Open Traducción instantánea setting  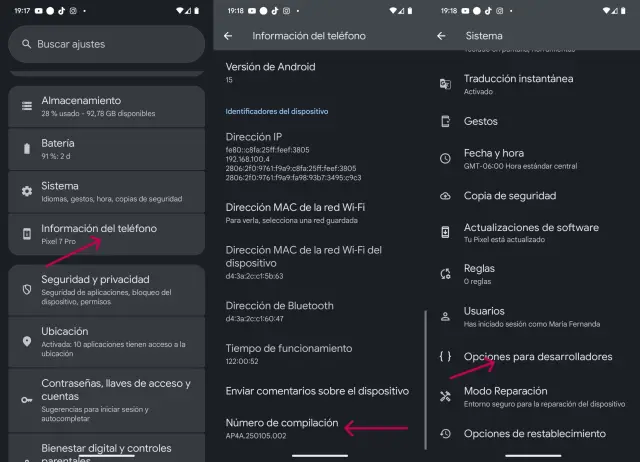pos(518,83)
